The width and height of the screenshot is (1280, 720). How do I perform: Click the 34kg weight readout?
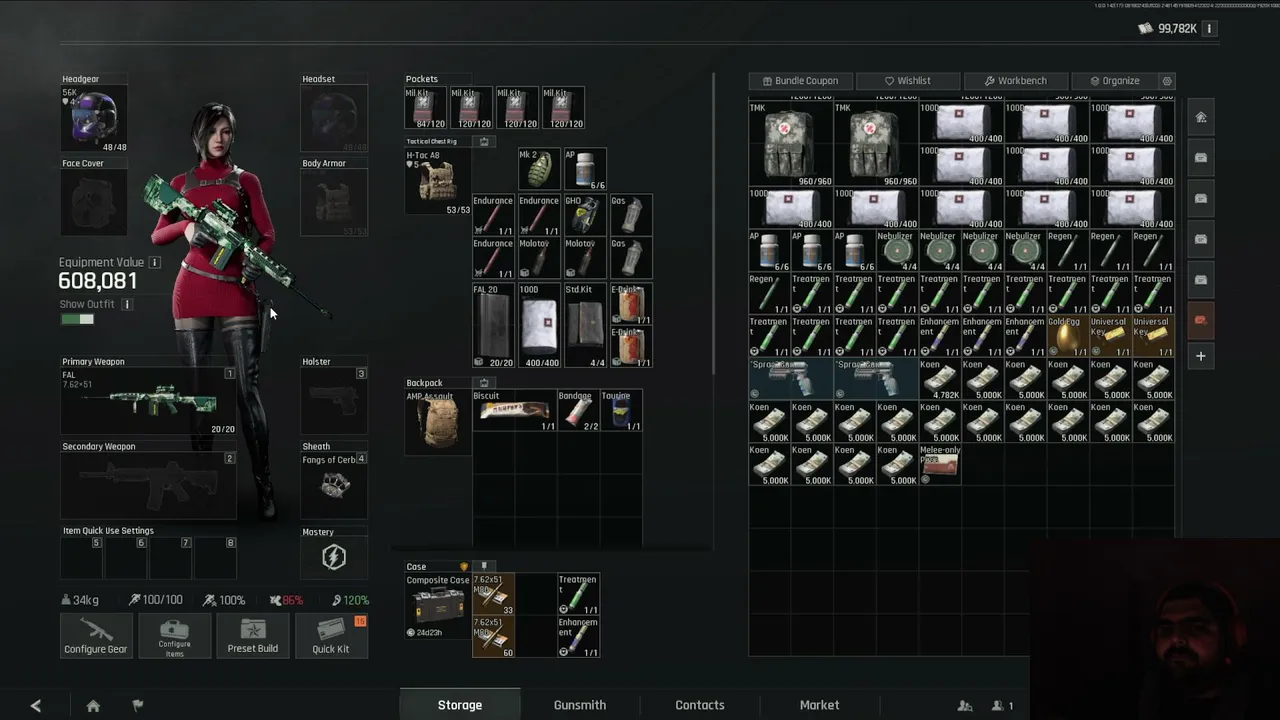[x=80, y=600]
